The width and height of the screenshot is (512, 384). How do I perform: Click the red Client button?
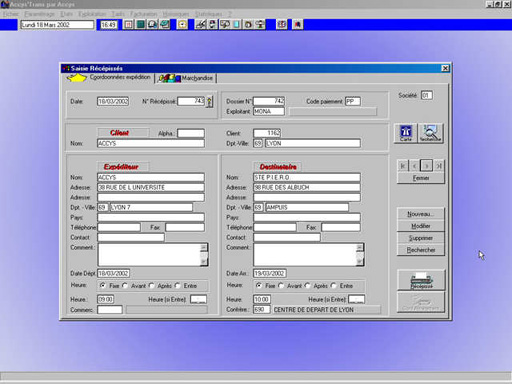[123, 133]
